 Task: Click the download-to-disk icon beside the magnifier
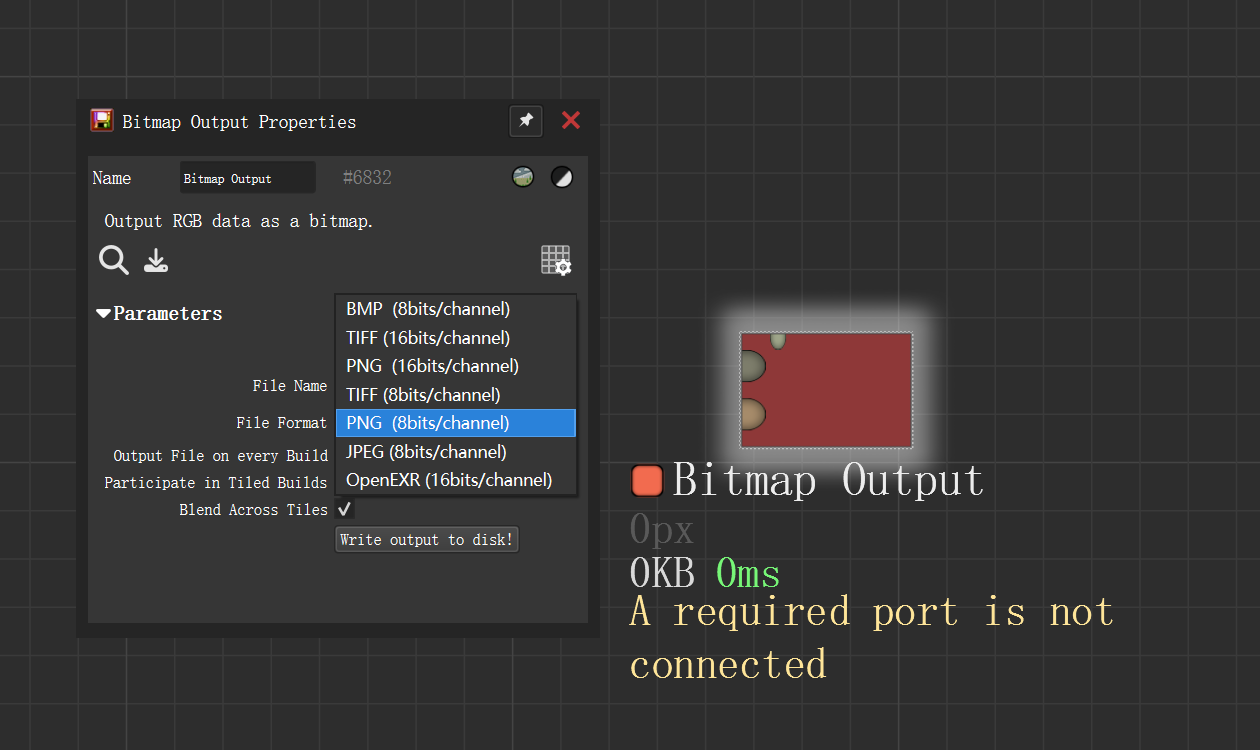point(156,261)
